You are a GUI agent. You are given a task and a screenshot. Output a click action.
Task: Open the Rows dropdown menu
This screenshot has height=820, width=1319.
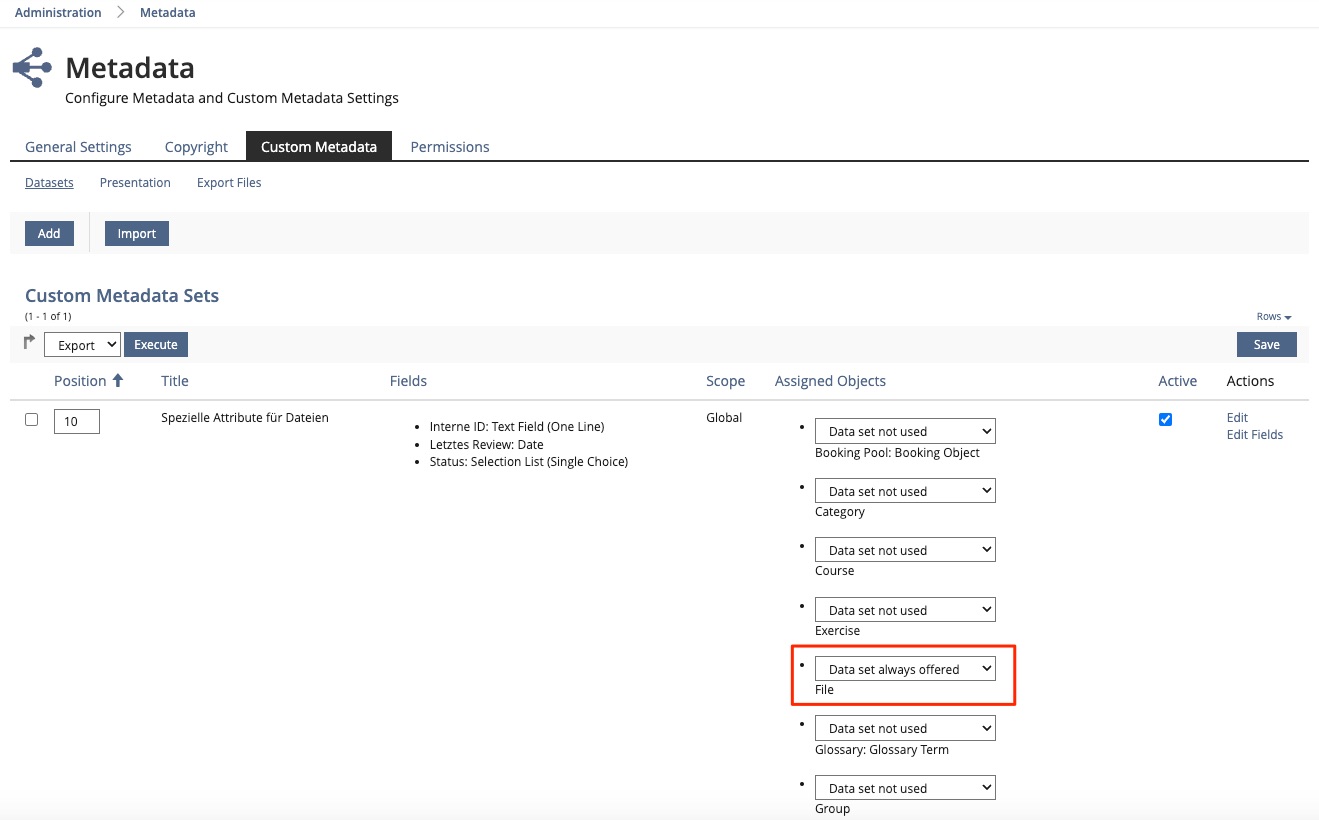[1273, 317]
